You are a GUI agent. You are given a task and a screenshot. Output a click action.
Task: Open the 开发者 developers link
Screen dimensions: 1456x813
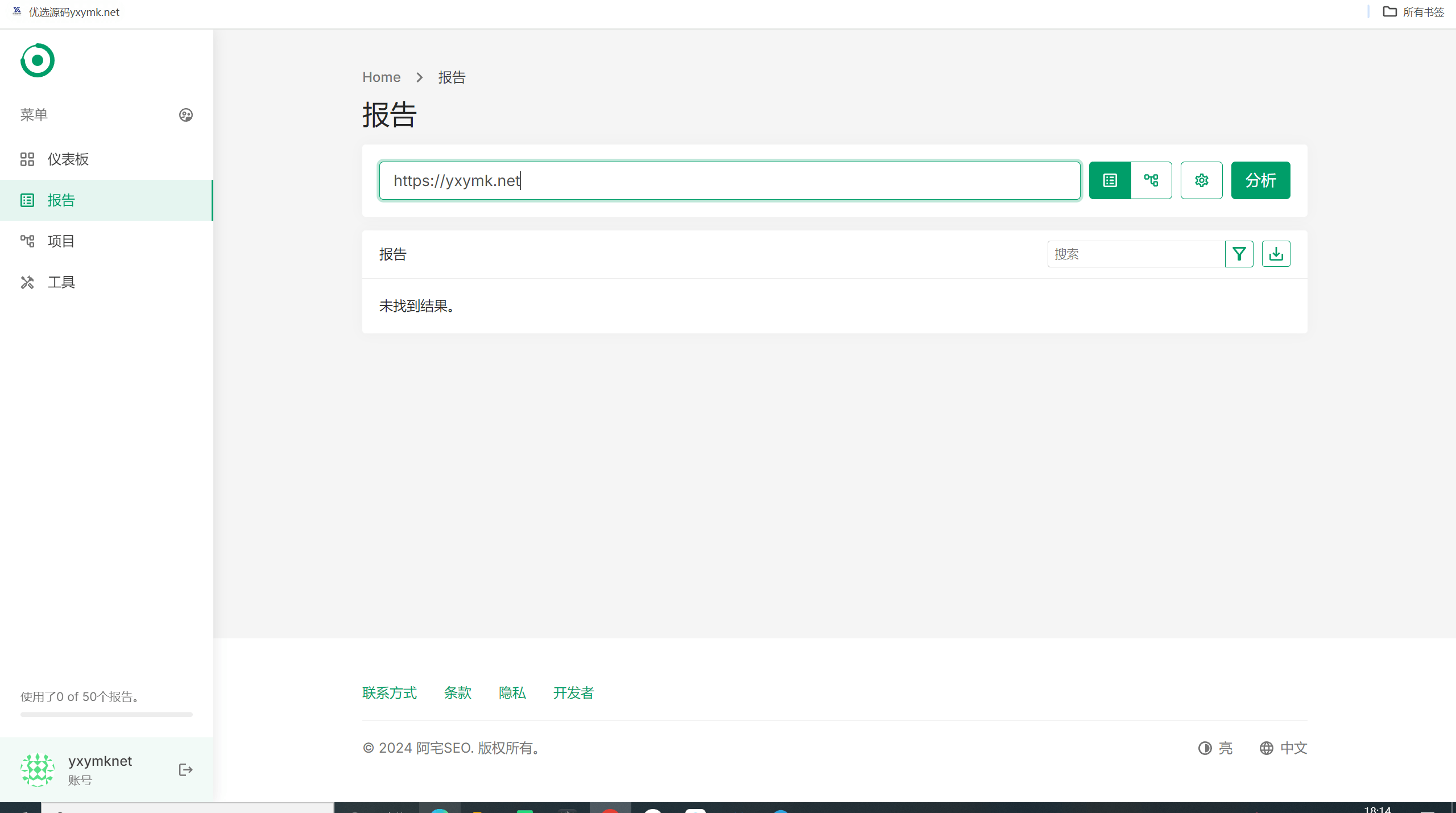(574, 693)
